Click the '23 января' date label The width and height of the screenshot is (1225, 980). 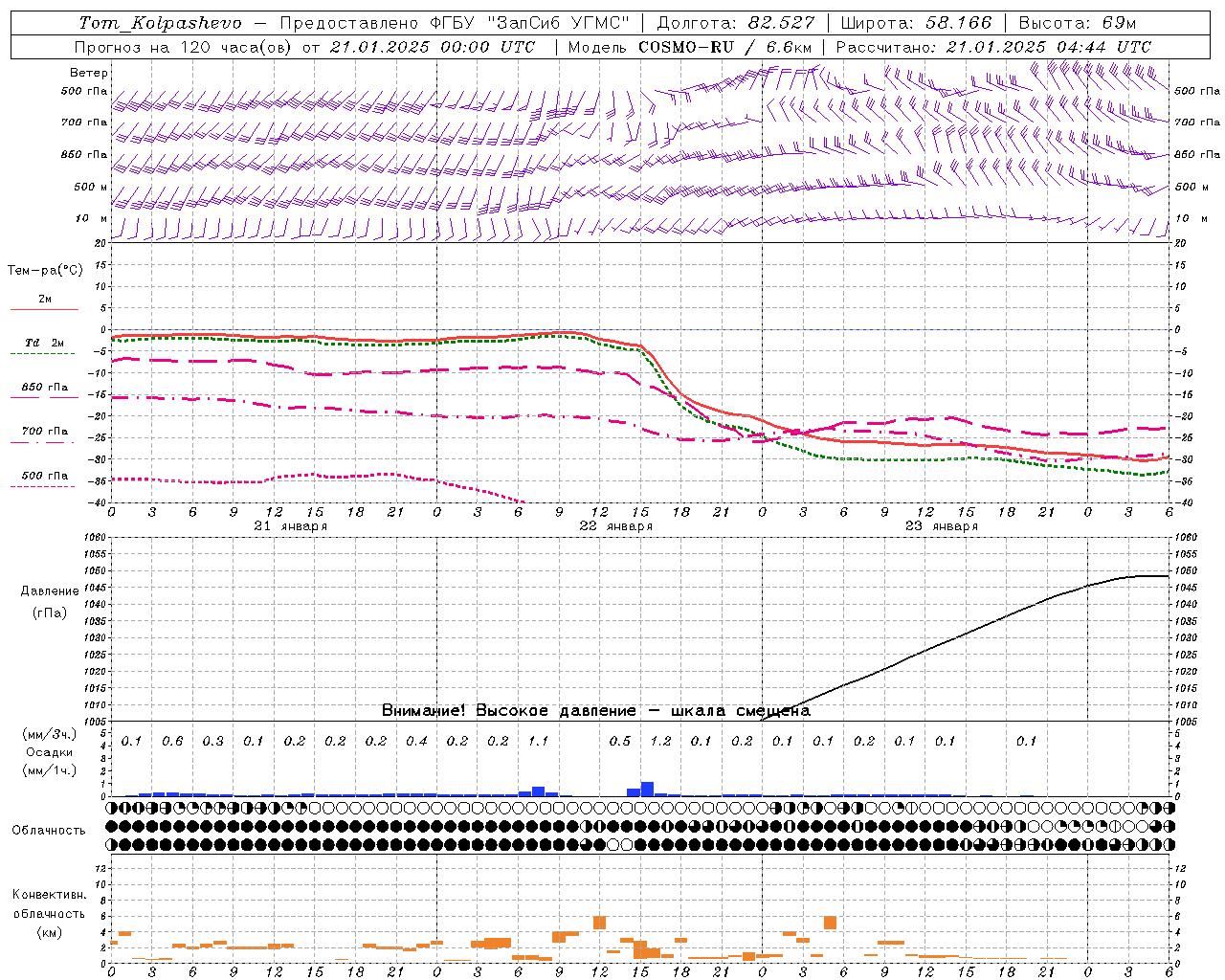tap(942, 526)
